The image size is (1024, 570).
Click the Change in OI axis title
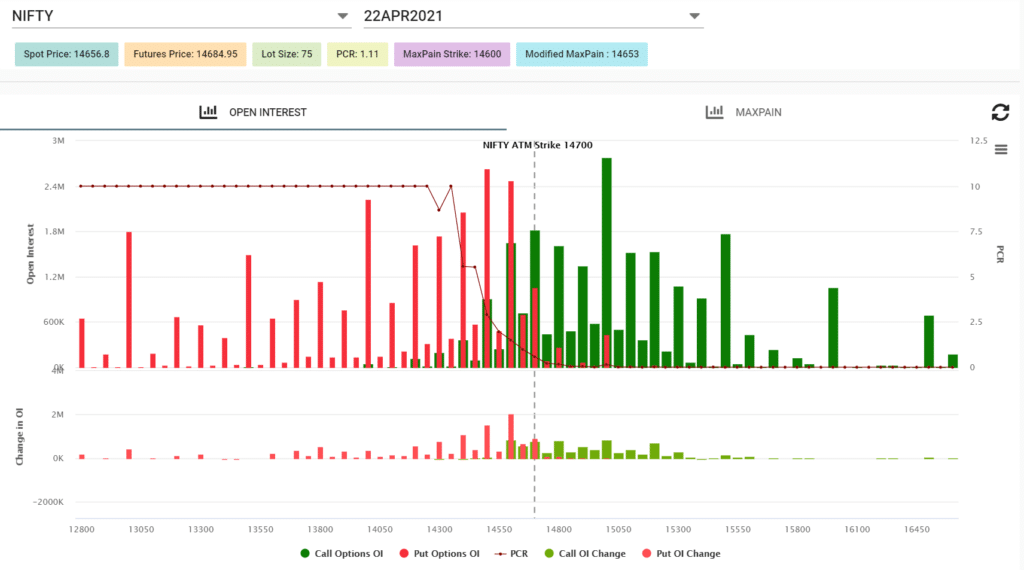click(x=19, y=437)
